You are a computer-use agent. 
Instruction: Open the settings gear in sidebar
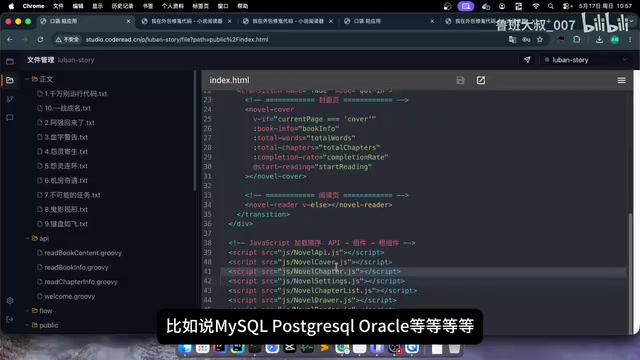[x=10, y=300]
